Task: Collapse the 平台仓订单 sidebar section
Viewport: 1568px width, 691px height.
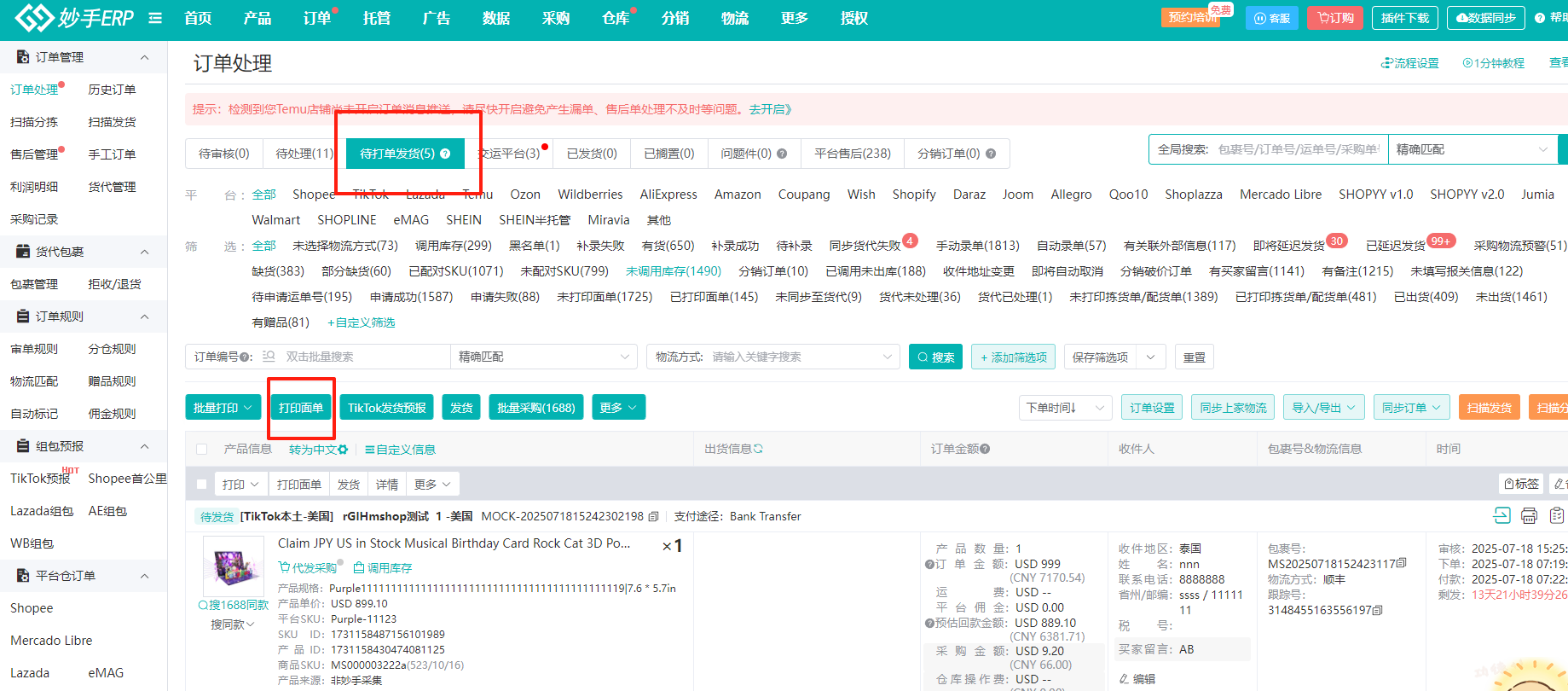Action: tap(144, 576)
